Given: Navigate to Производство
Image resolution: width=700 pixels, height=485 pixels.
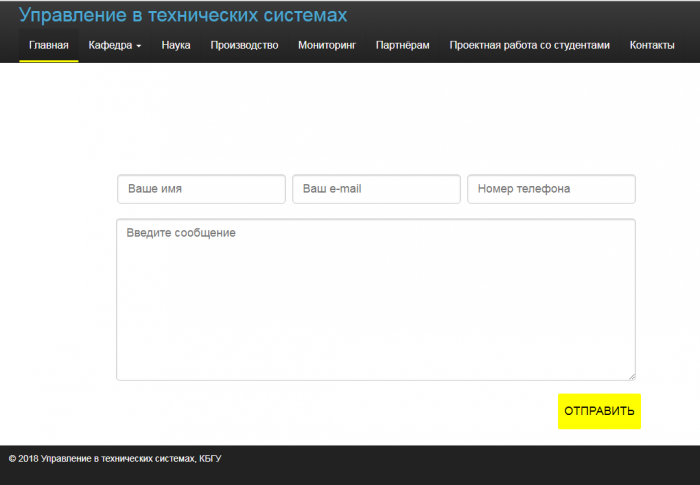Looking at the screenshot, I should click(244, 45).
